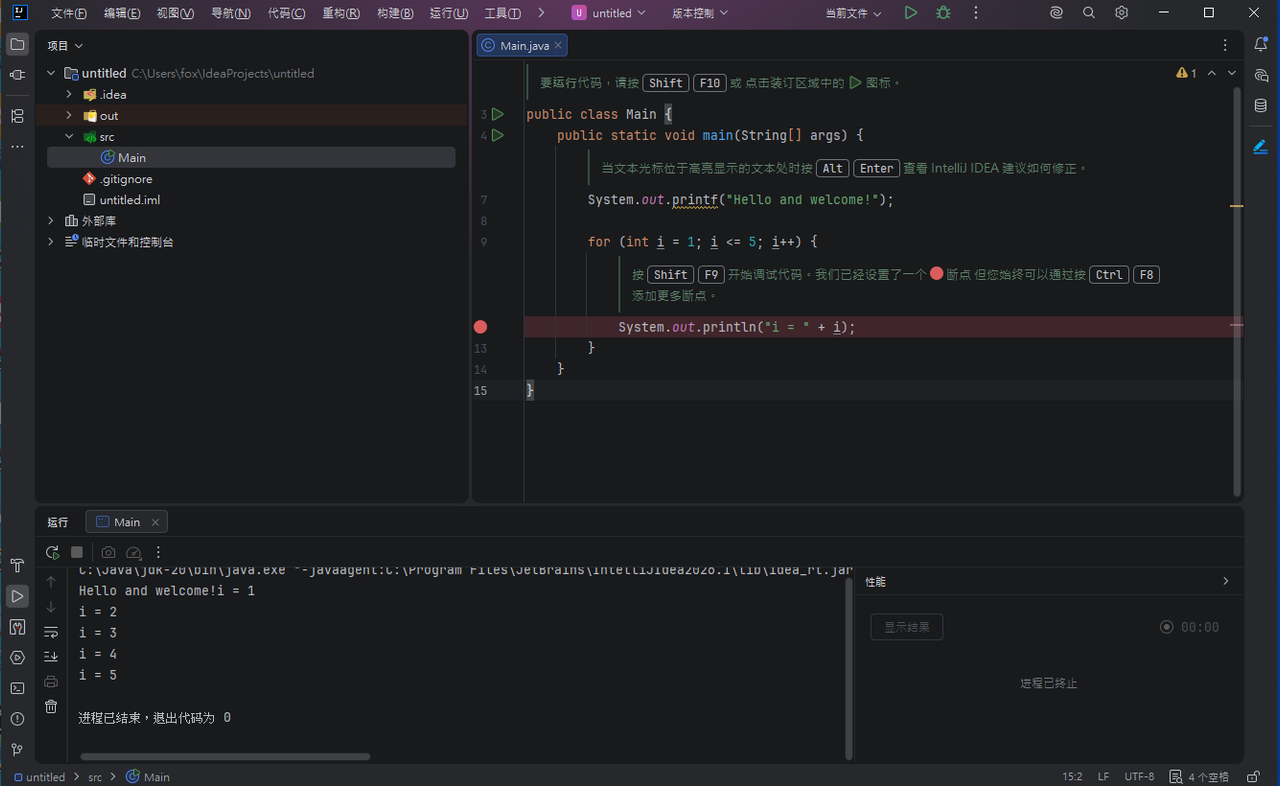Open the Search Everywhere magnifier icon
1280x786 pixels.
pyautogui.click(x=1089, y=13)
